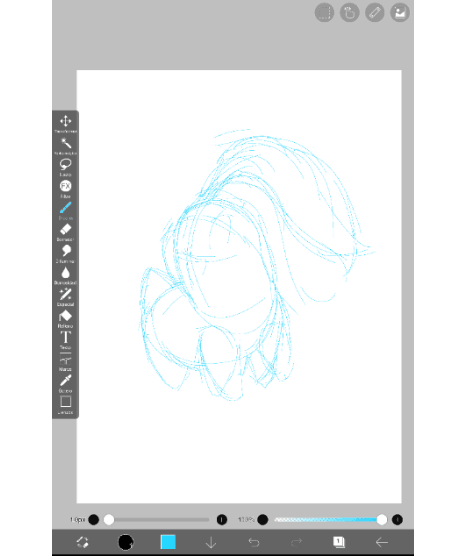The height and width of the screenshot is (556, 466).
Task: Choose the Marco frame divider tool
Action: [66, 362]
